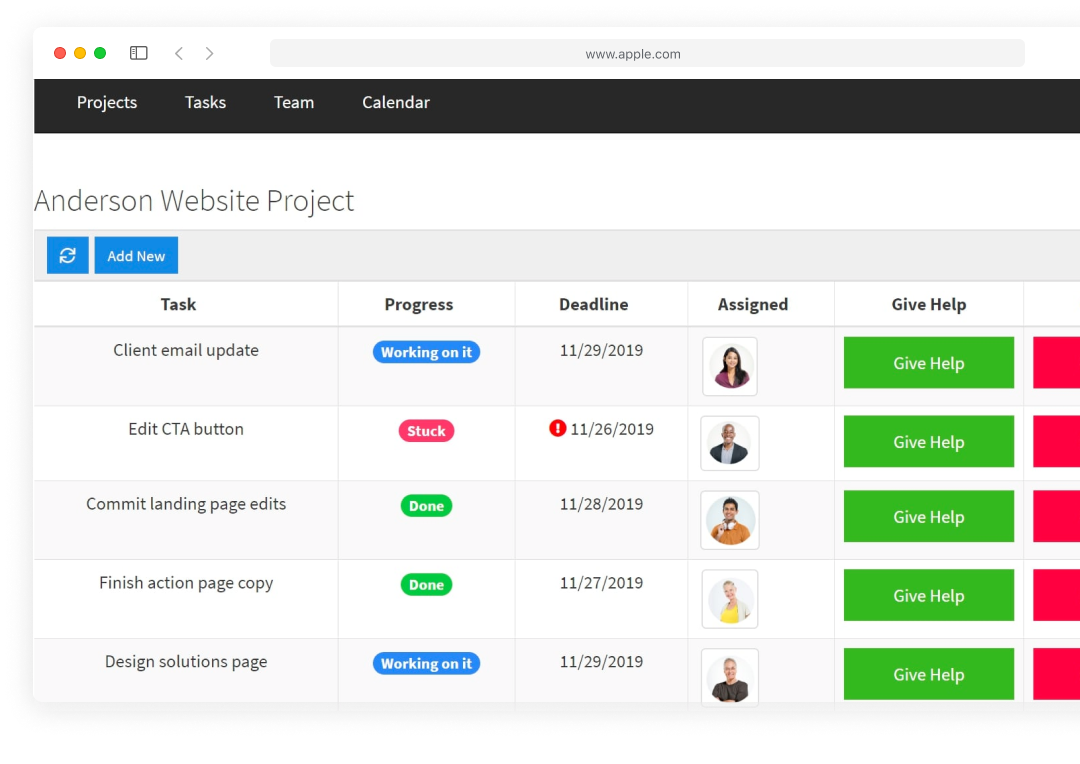Open assignee photo for Finish action page copy

point(730,599)
